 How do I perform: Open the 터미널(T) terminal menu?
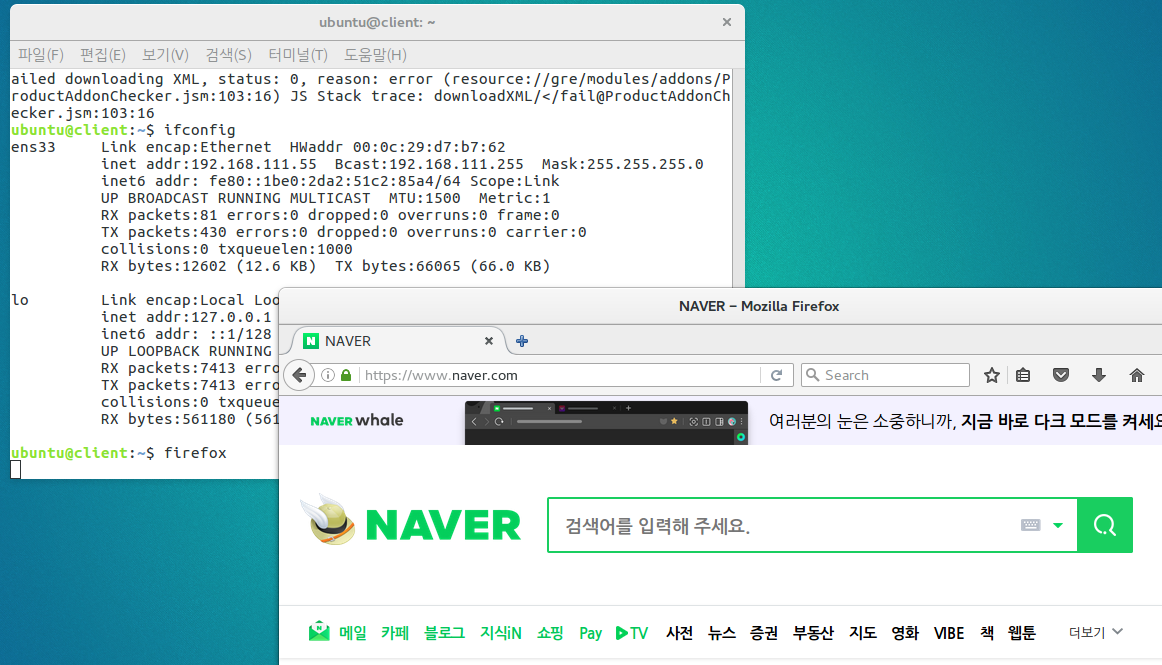298,55
